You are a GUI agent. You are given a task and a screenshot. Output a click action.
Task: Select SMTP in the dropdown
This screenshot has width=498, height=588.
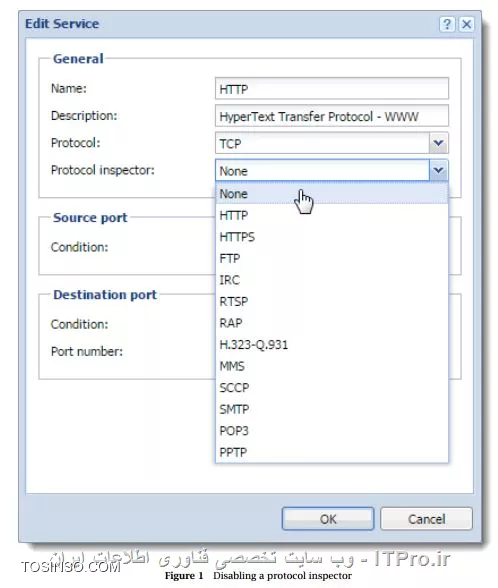click(x=332, y=410)
